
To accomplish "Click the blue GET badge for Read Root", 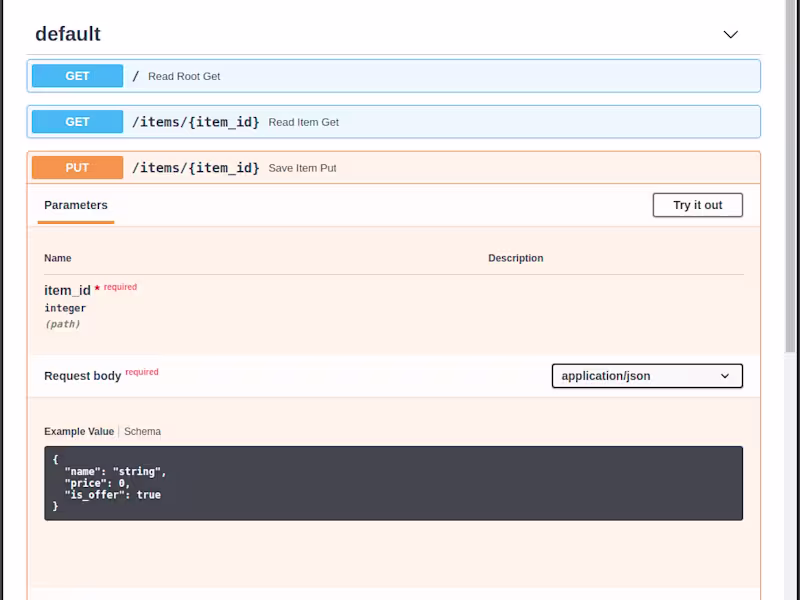I will tap(77, 76).
